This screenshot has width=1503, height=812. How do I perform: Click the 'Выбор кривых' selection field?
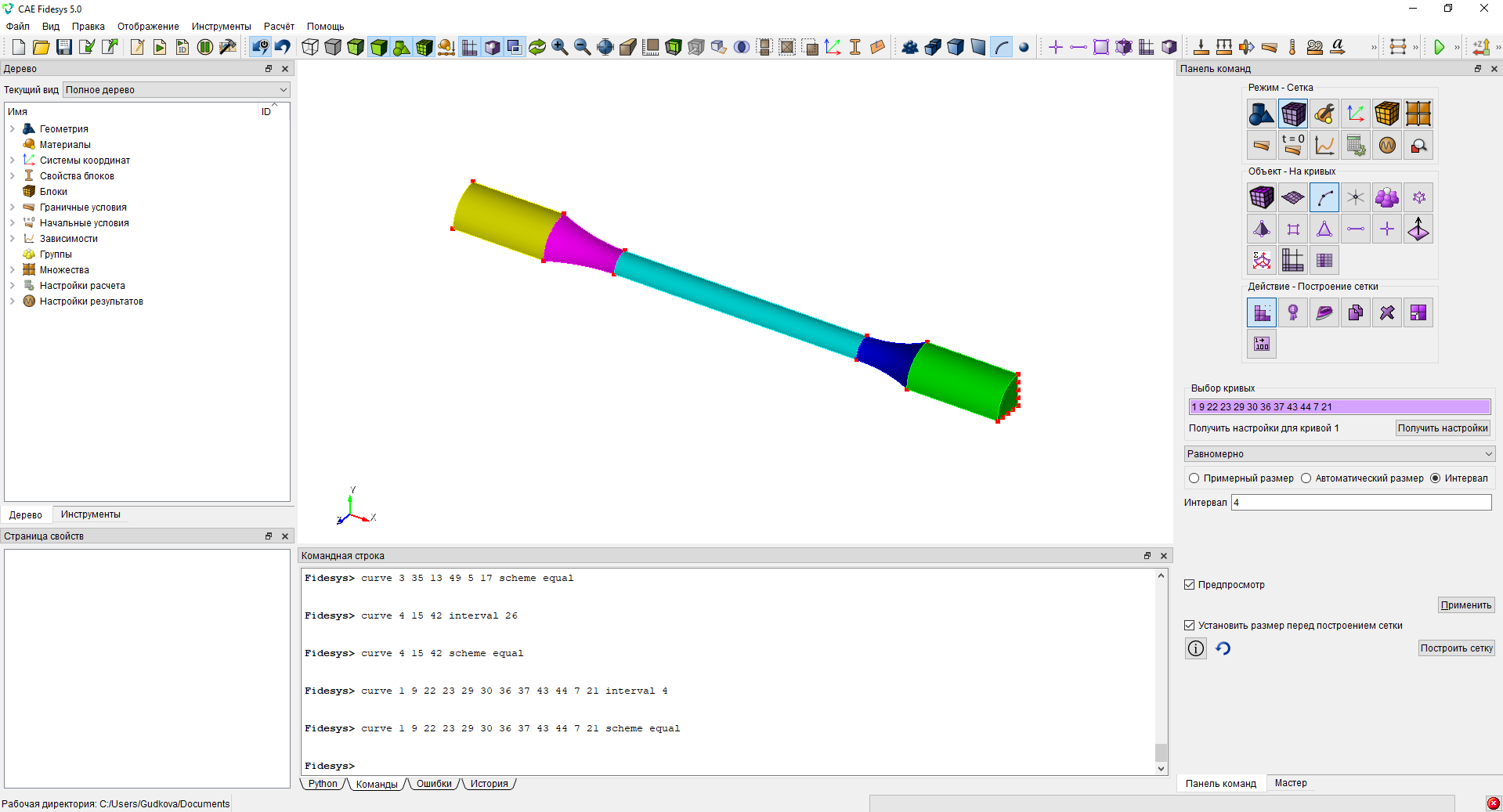click(x=1339, y=407)
